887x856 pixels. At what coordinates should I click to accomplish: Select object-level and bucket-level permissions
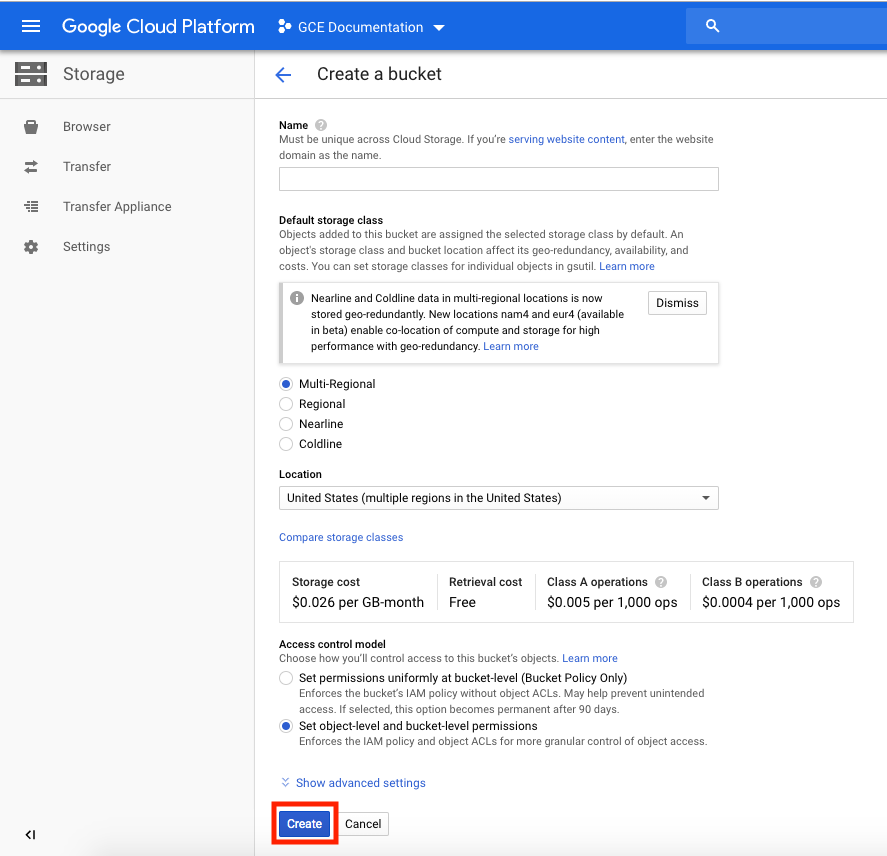tap(286, 726)
